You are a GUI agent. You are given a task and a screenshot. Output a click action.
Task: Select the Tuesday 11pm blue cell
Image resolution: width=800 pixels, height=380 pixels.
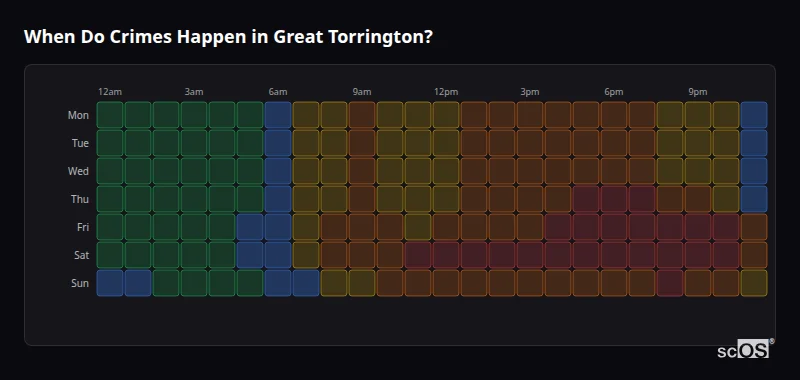754,143
